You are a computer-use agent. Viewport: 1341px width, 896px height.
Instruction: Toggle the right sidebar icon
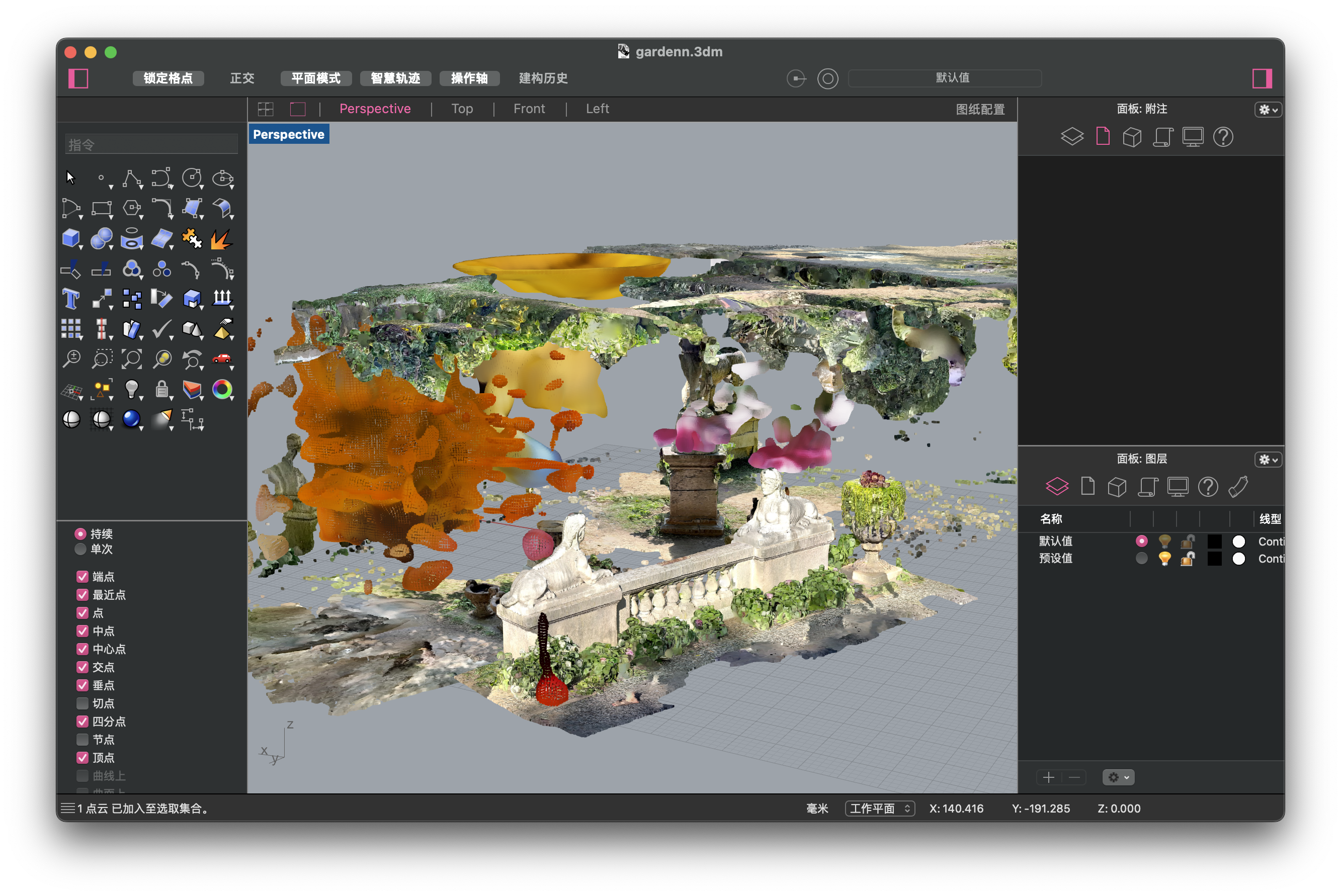pos(1262,78)
